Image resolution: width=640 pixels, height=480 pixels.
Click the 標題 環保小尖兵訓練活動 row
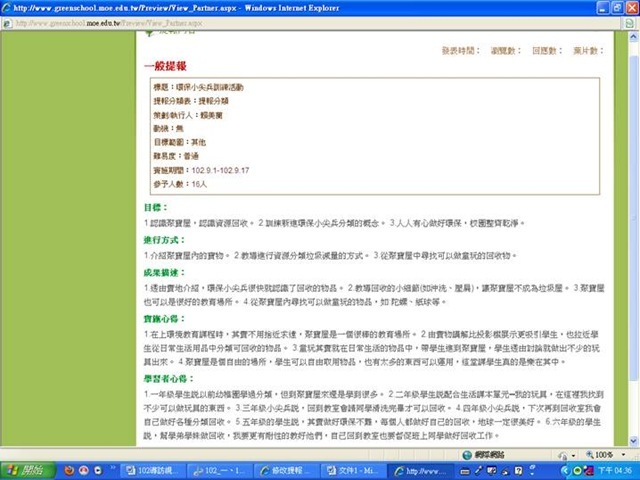pyautogui.click(x=198, y=87)
